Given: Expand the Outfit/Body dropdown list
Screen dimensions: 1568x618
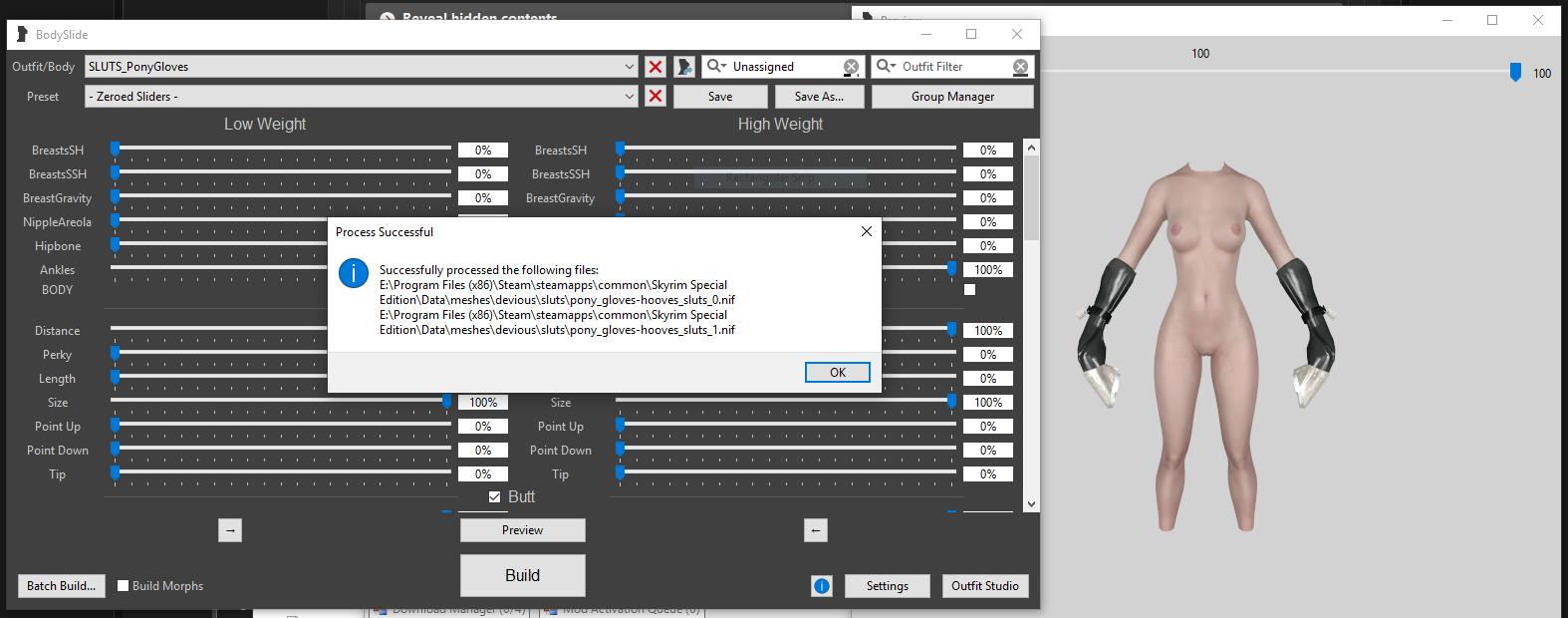Looking at the screenshot, I should tap(630, 67).
